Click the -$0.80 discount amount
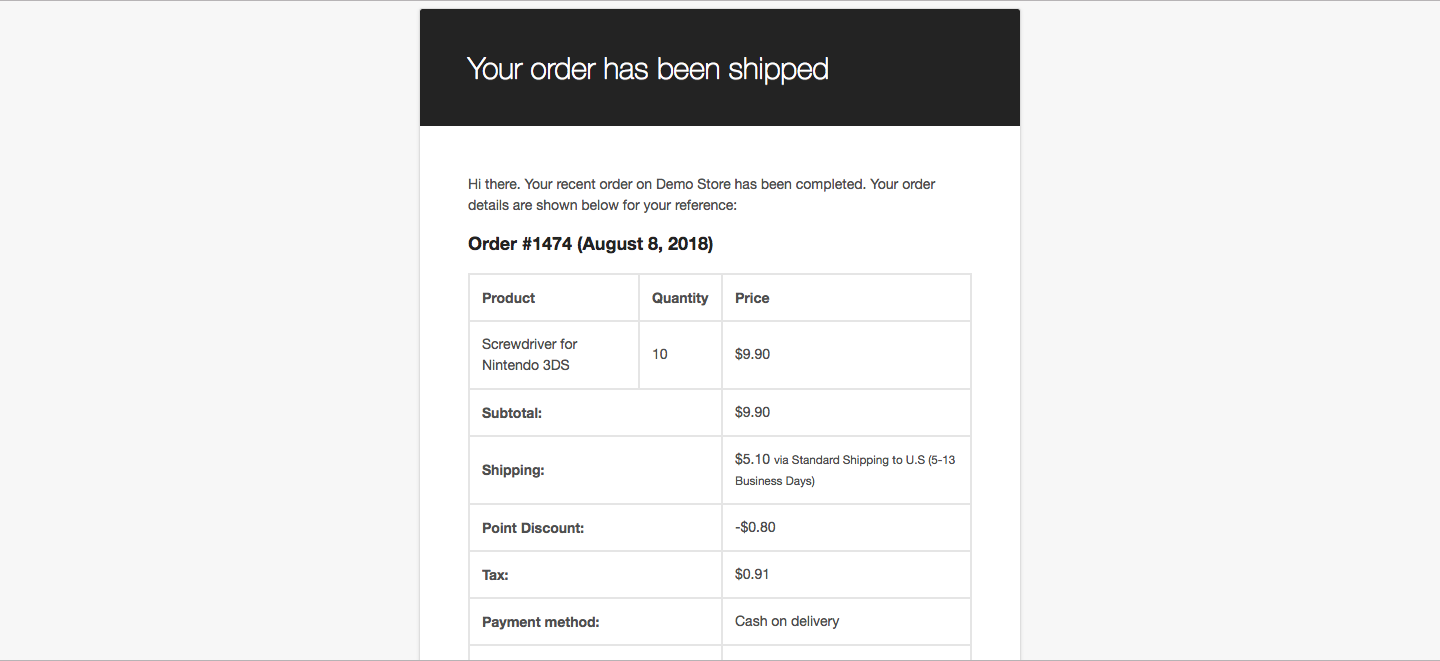The height and width of the screenshot is (661, 1440). tap(755, 527)
